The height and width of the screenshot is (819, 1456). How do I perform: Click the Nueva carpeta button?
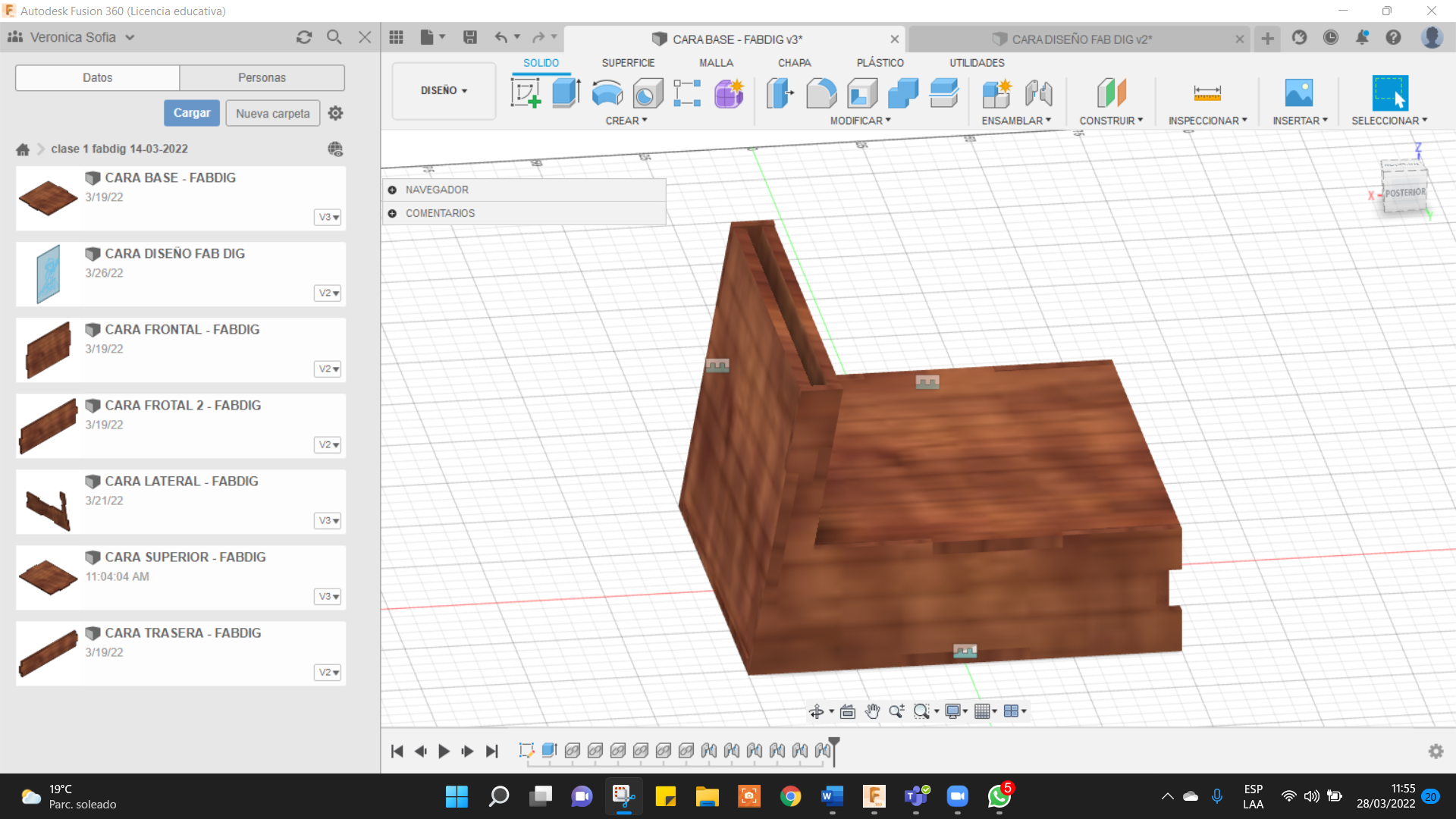[272, 113]
